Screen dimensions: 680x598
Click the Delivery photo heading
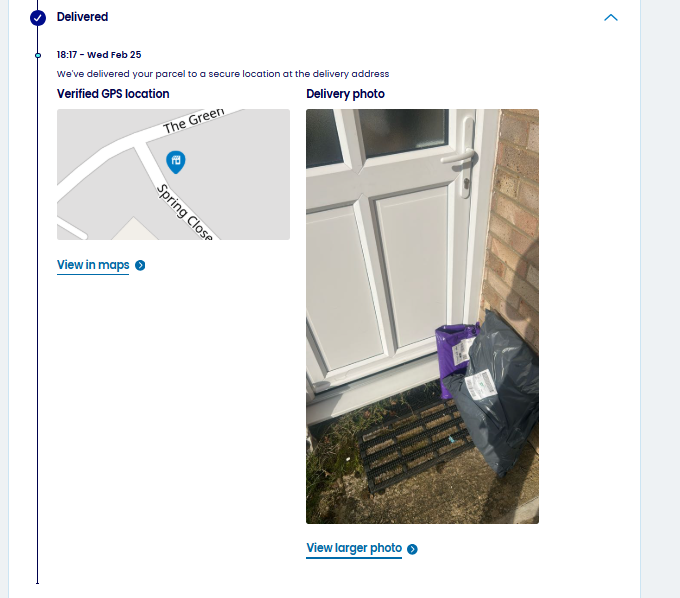(345, 94)
